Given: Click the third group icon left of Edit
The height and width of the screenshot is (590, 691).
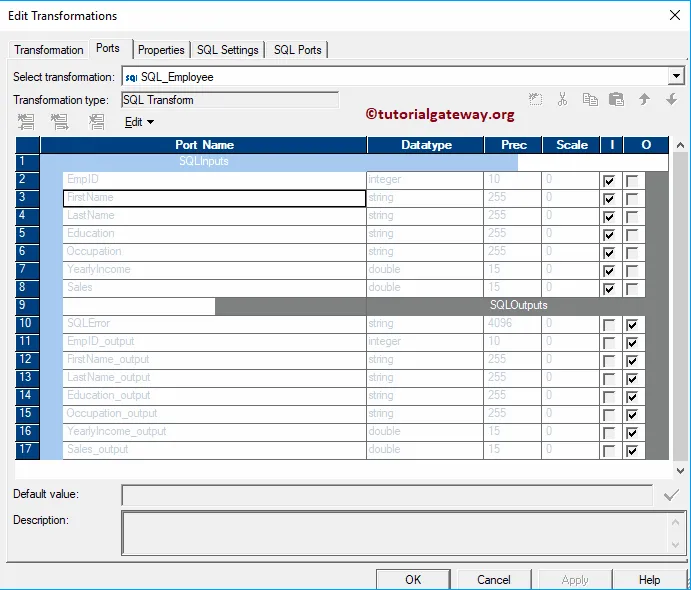Looking at the screenshot, I should (97, 122).
